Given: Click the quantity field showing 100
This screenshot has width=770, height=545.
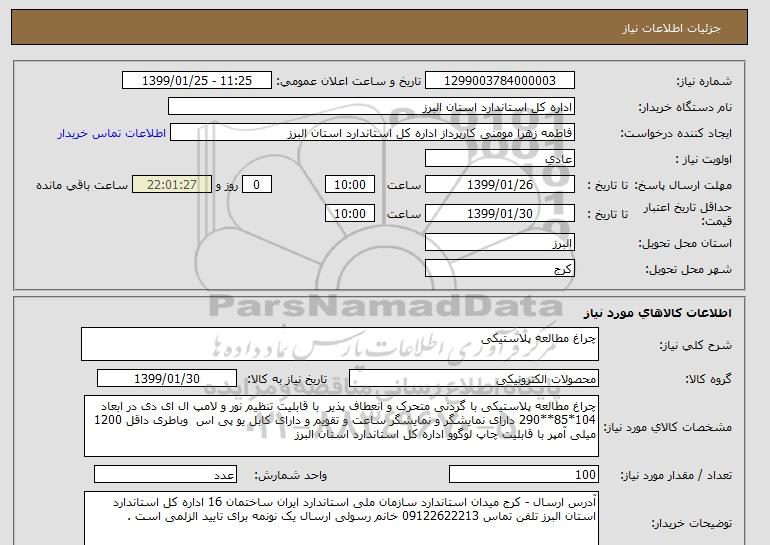Looking at the screenshot, I should tap(524, 475).
